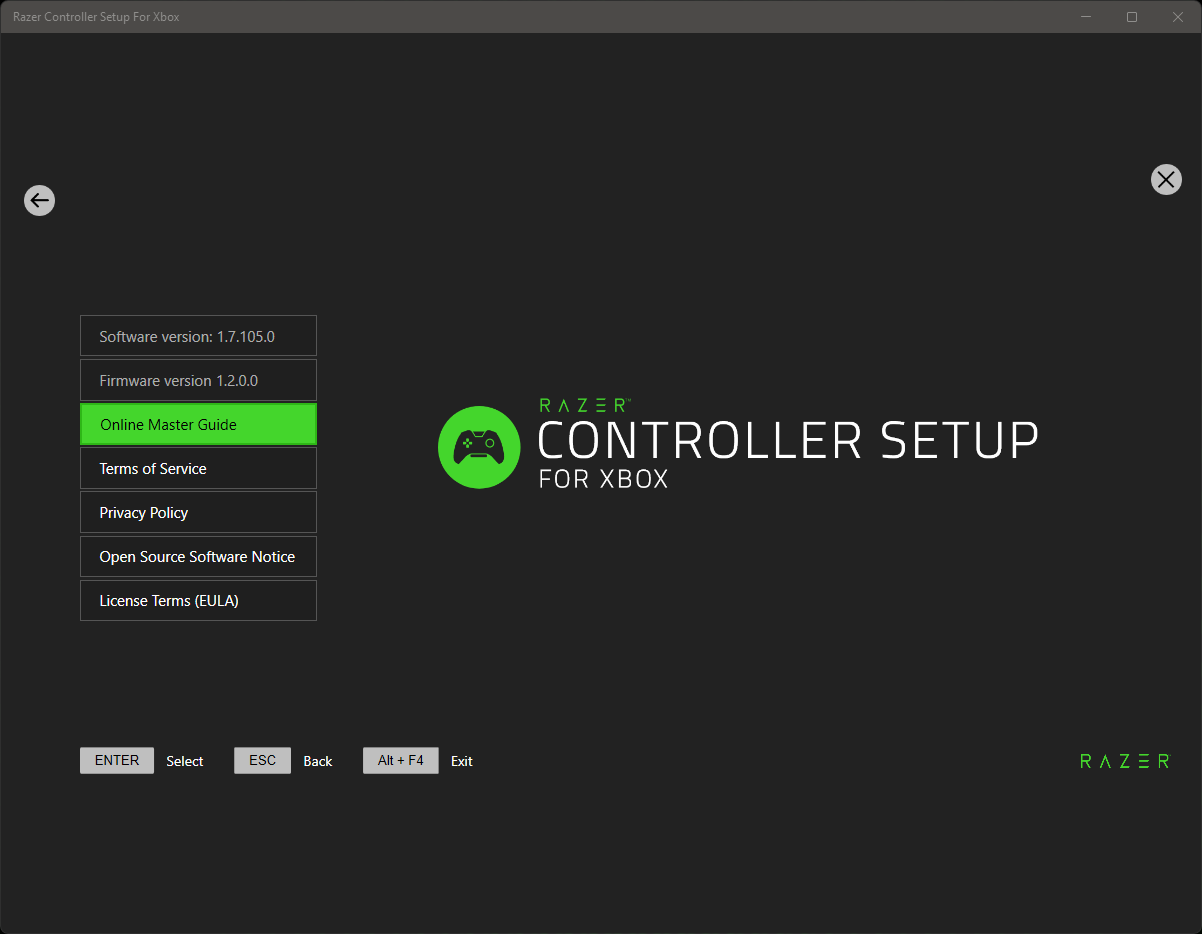Click the ENTER key hint
1202x934 pixels.
117,760
